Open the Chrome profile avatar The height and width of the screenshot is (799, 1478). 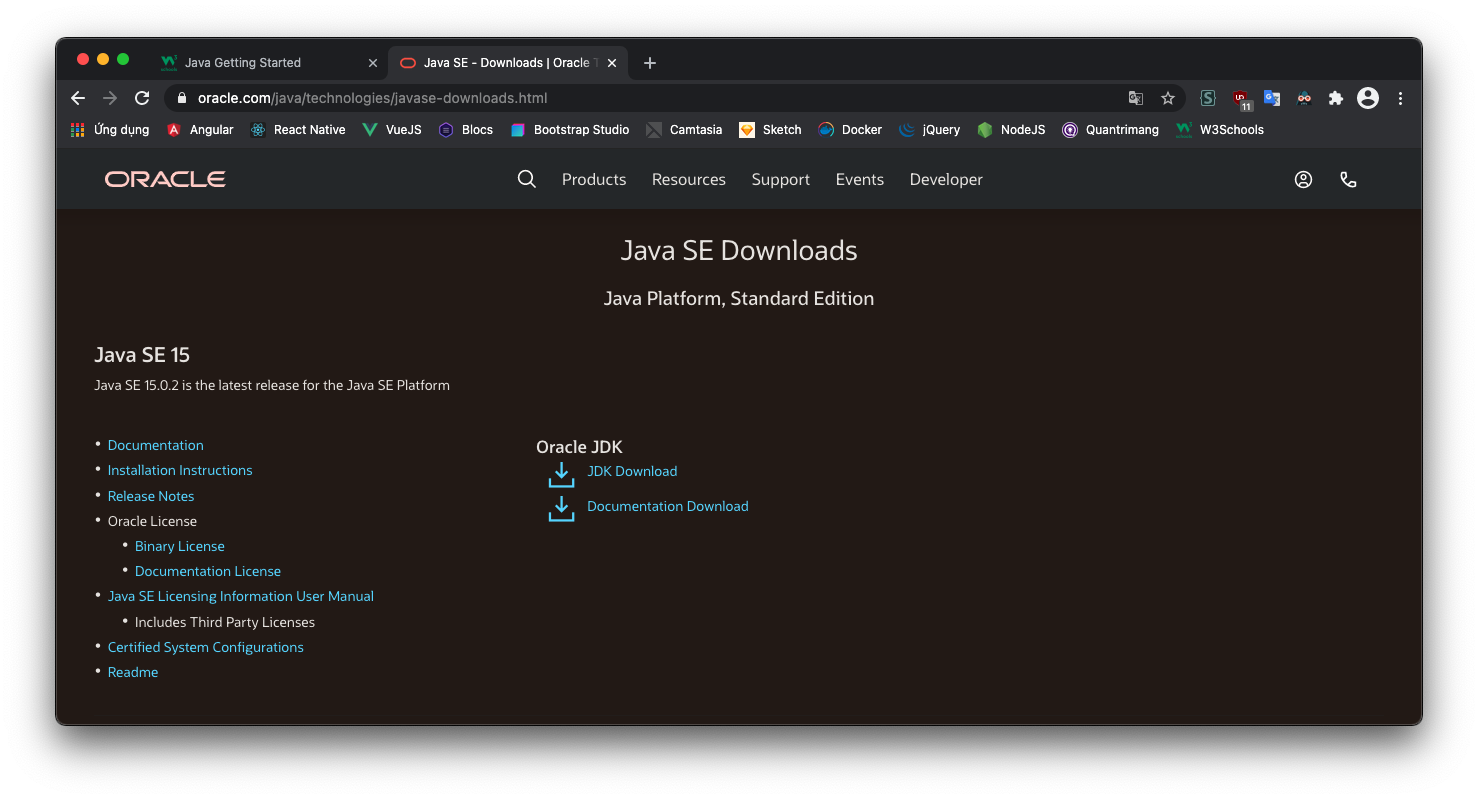1368,98
